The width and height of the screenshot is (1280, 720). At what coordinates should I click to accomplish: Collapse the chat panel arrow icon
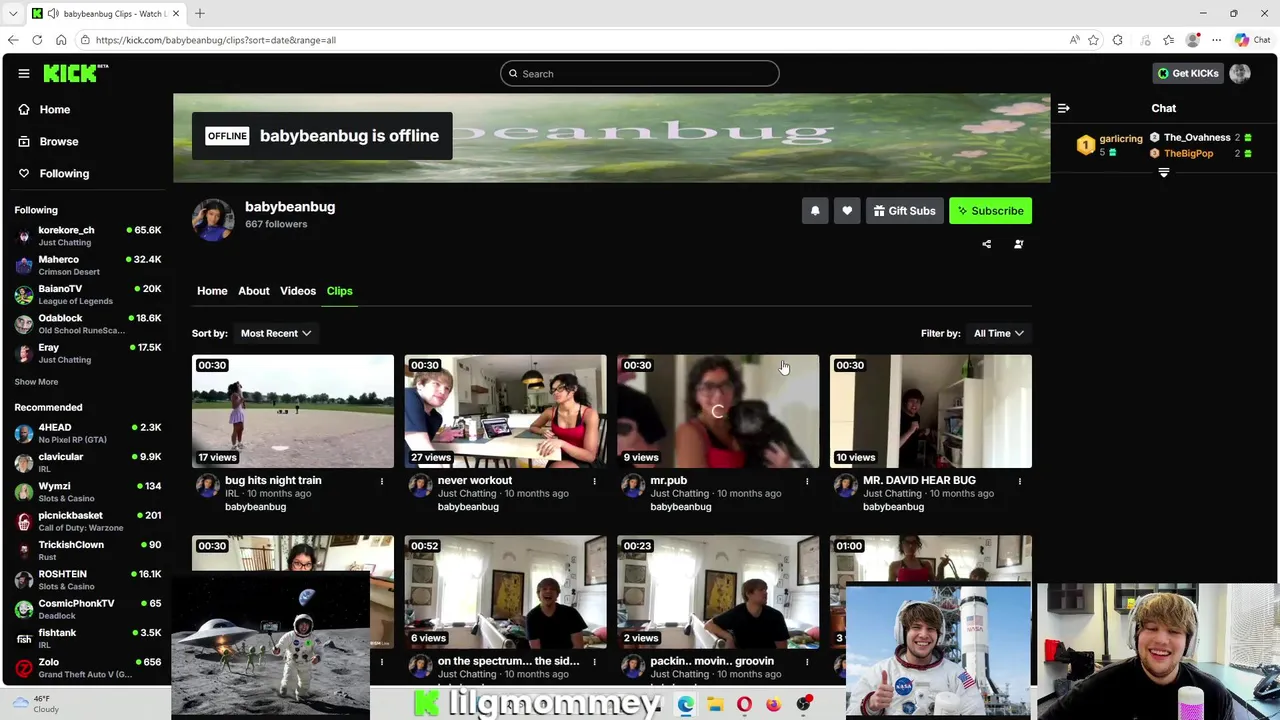pyautogui.click(x=1064, y=108)
